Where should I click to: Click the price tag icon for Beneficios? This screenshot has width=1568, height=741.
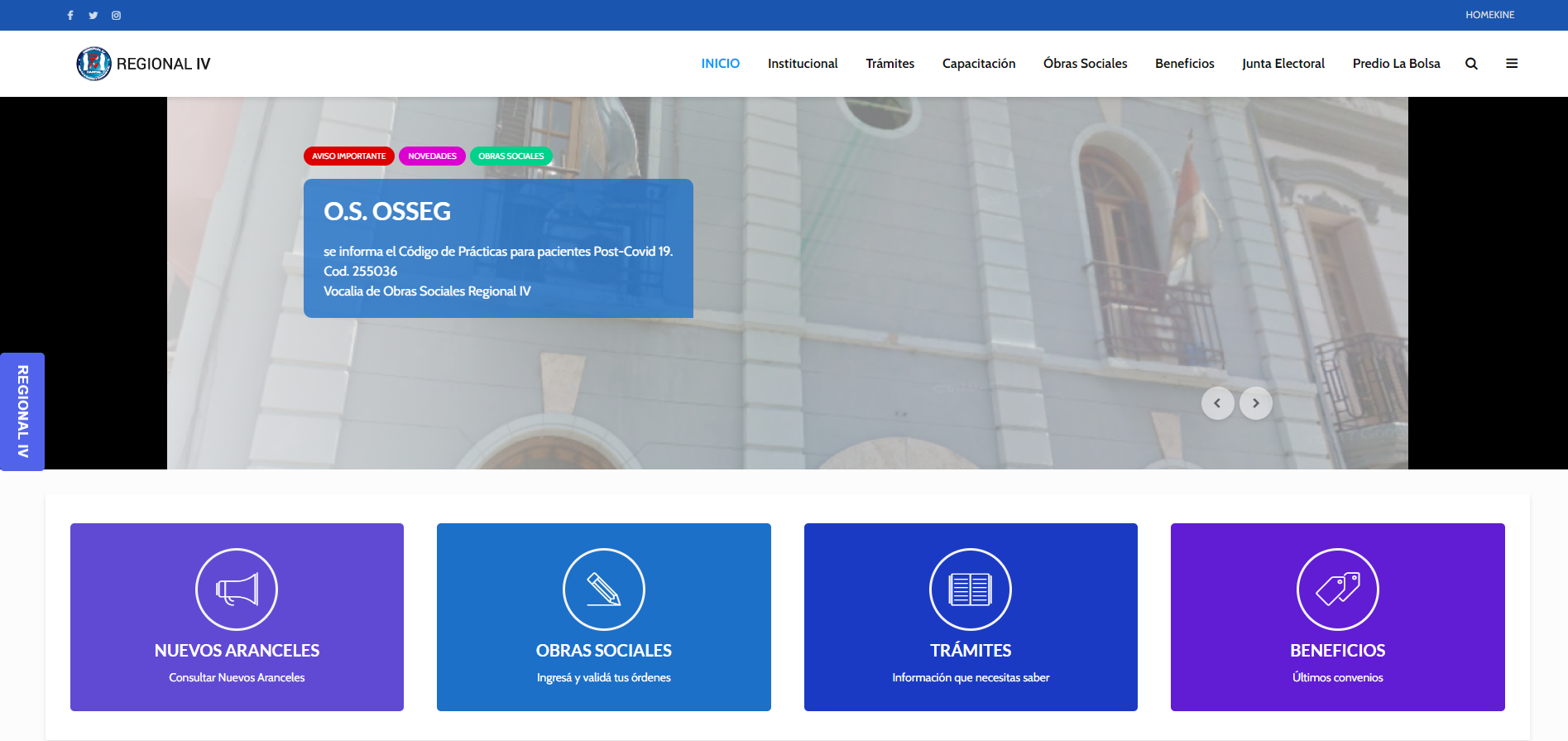tap(1338, 589)
